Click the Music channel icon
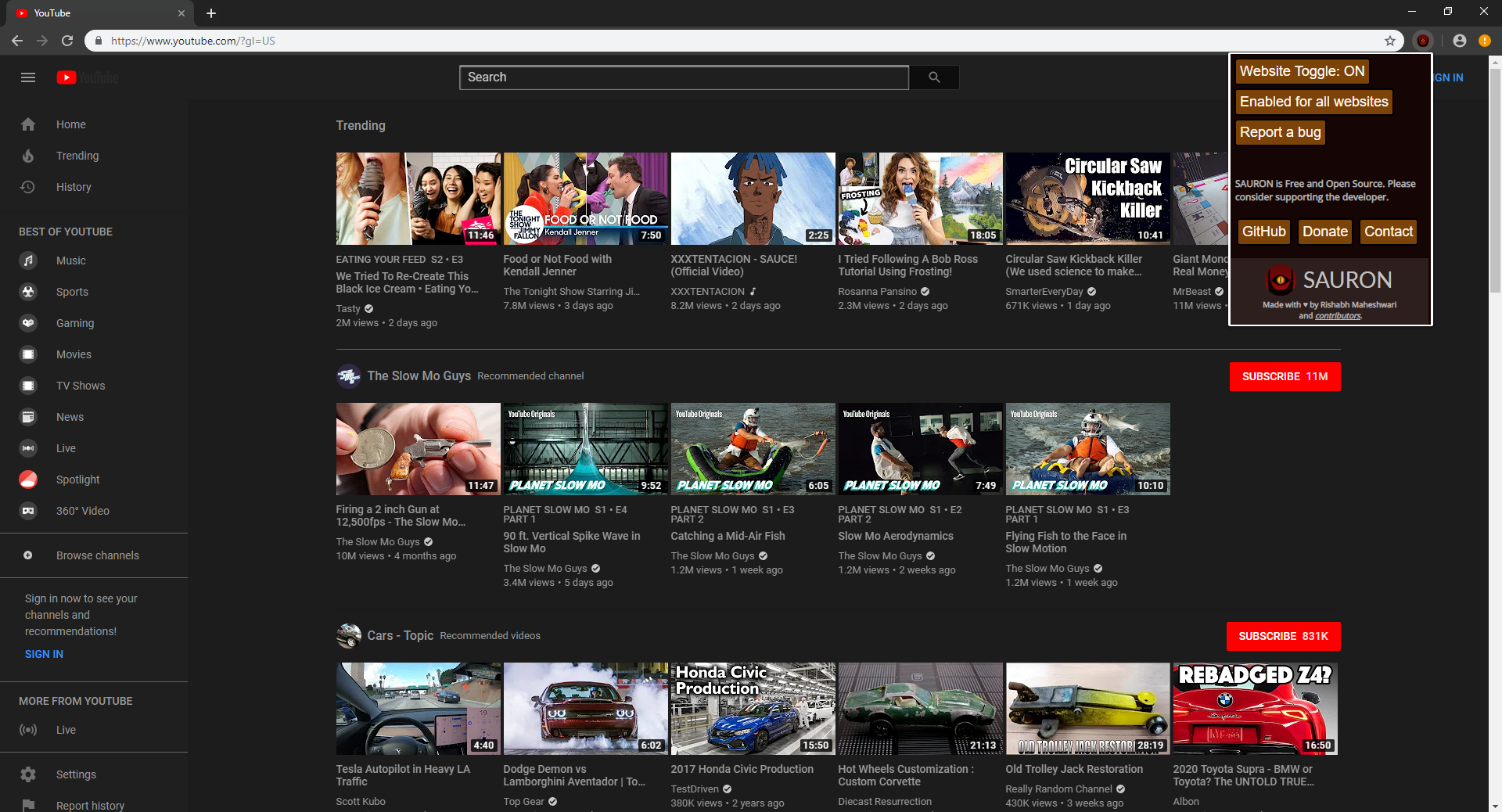The image size is (1502, 812). coord(28,260)
